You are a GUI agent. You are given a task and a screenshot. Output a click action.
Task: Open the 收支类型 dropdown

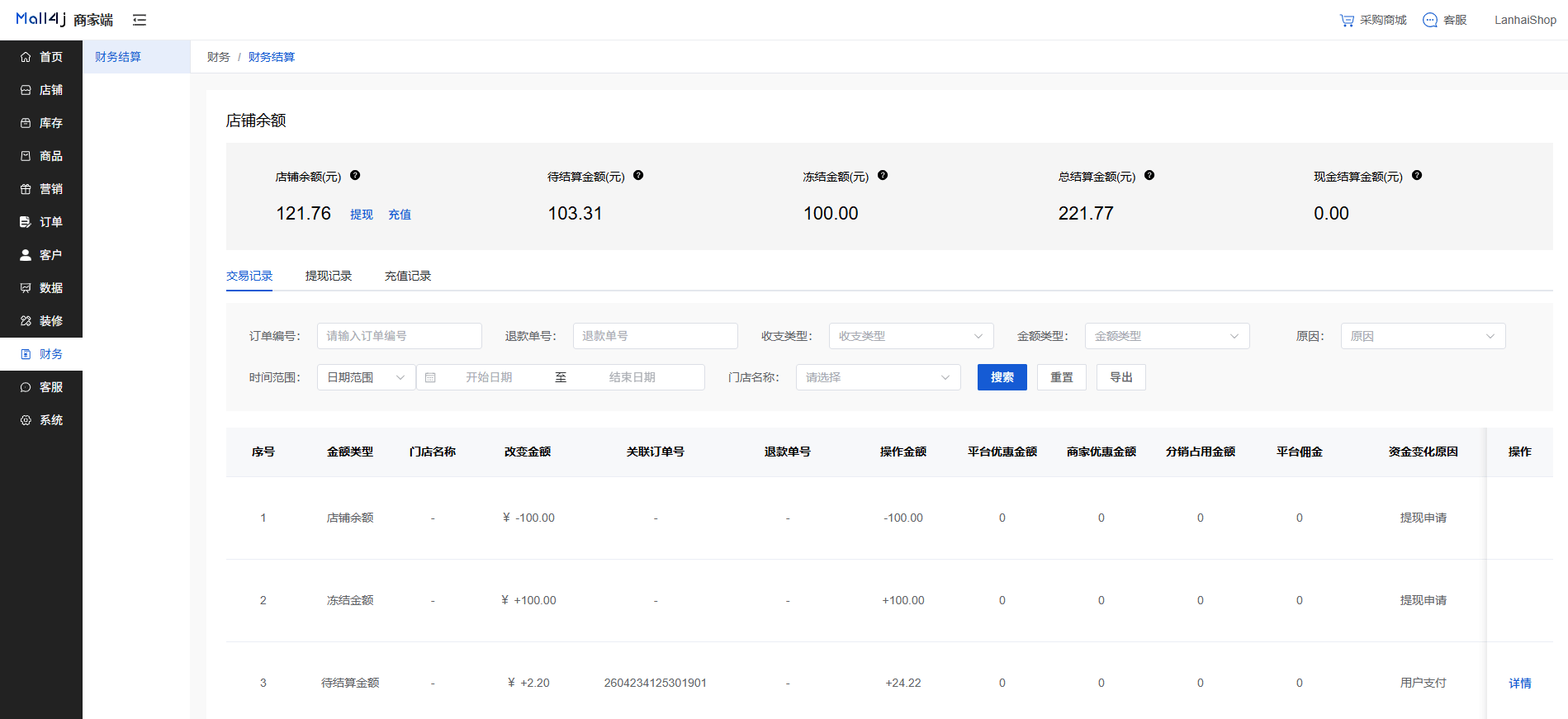pos(912,336)
